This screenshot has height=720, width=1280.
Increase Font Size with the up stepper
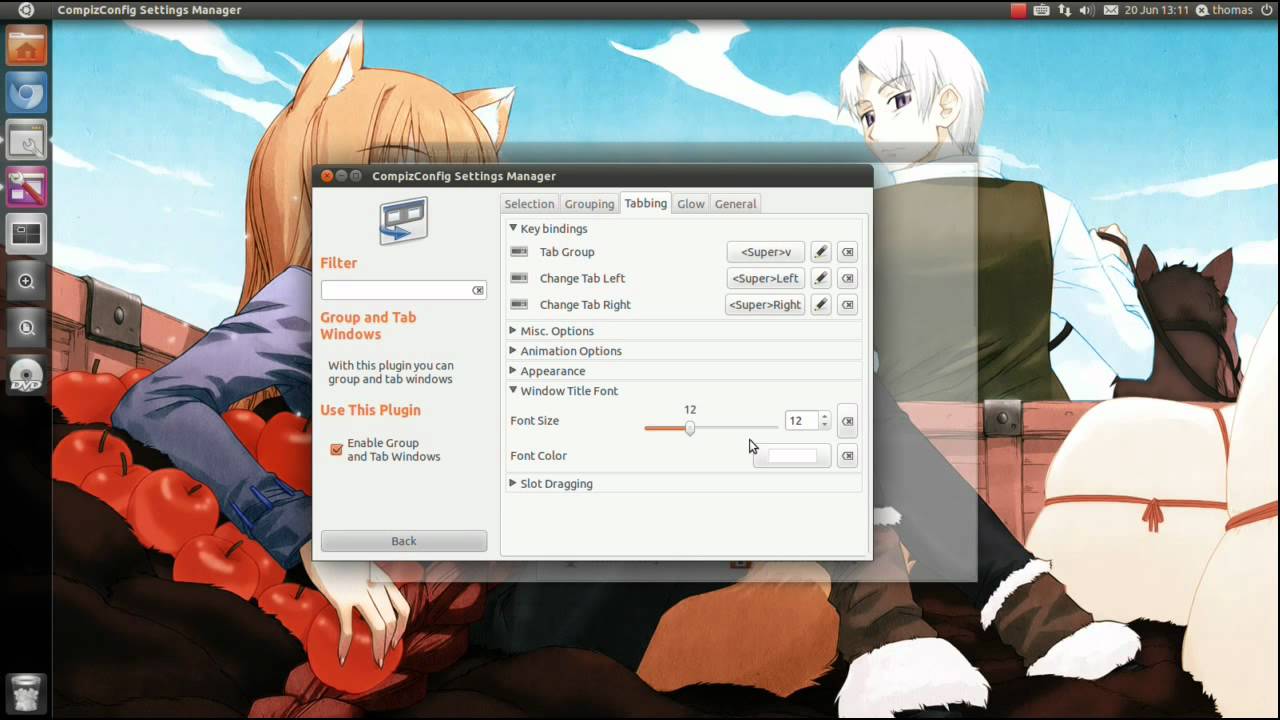(x=824, y=416)
